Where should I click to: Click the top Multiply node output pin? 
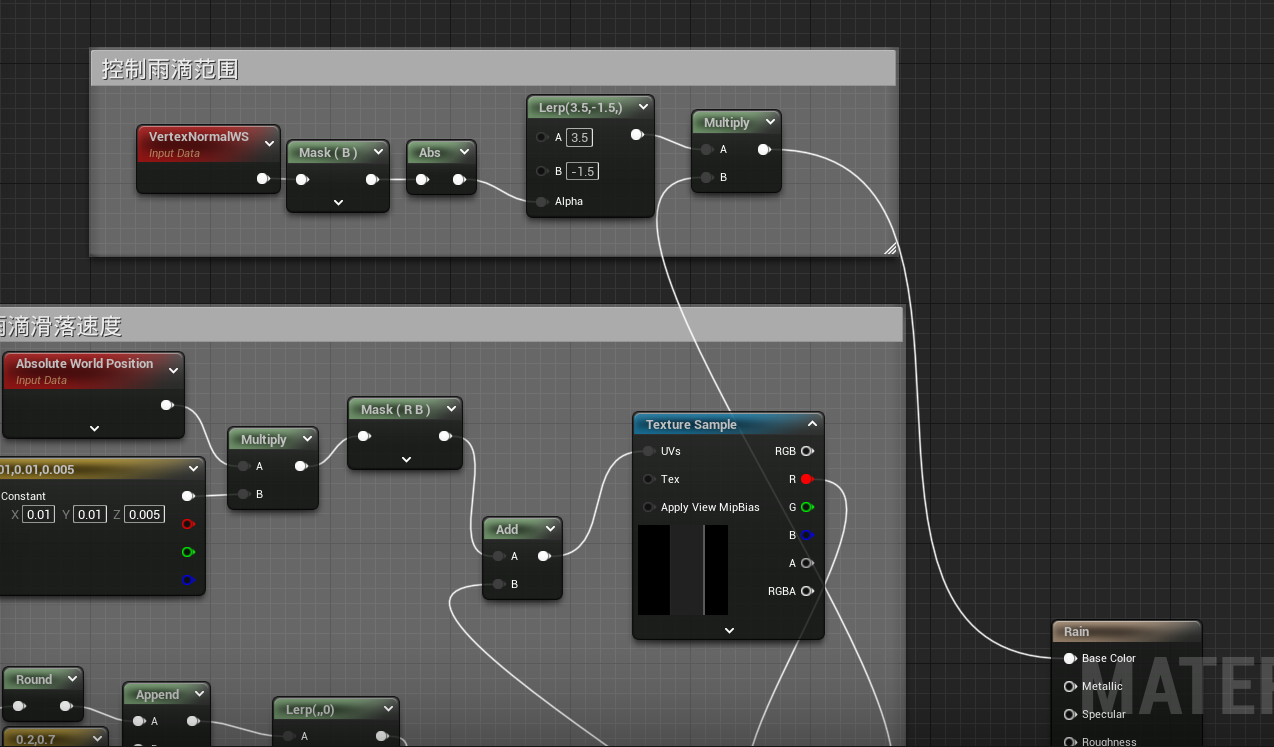(x=764, y=149)
